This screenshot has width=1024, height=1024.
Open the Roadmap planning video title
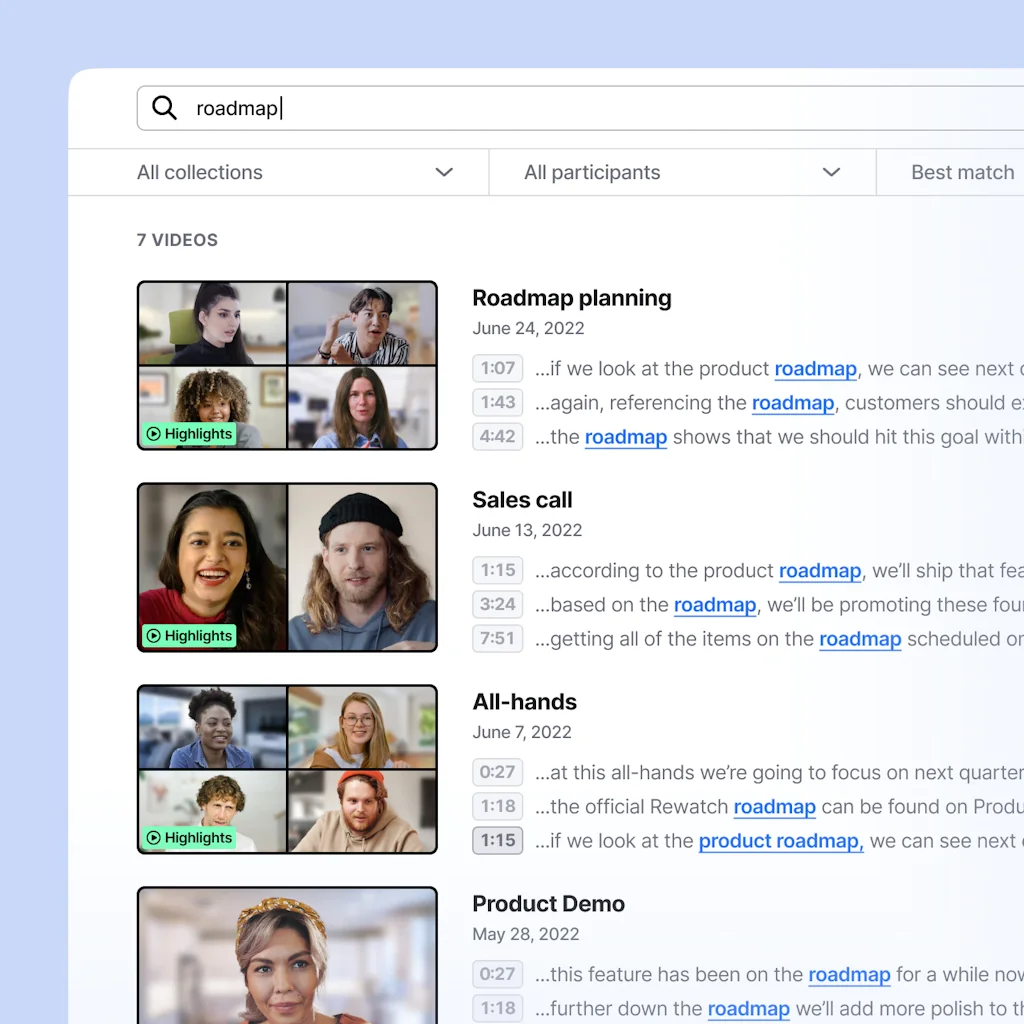tap(571, 298)
